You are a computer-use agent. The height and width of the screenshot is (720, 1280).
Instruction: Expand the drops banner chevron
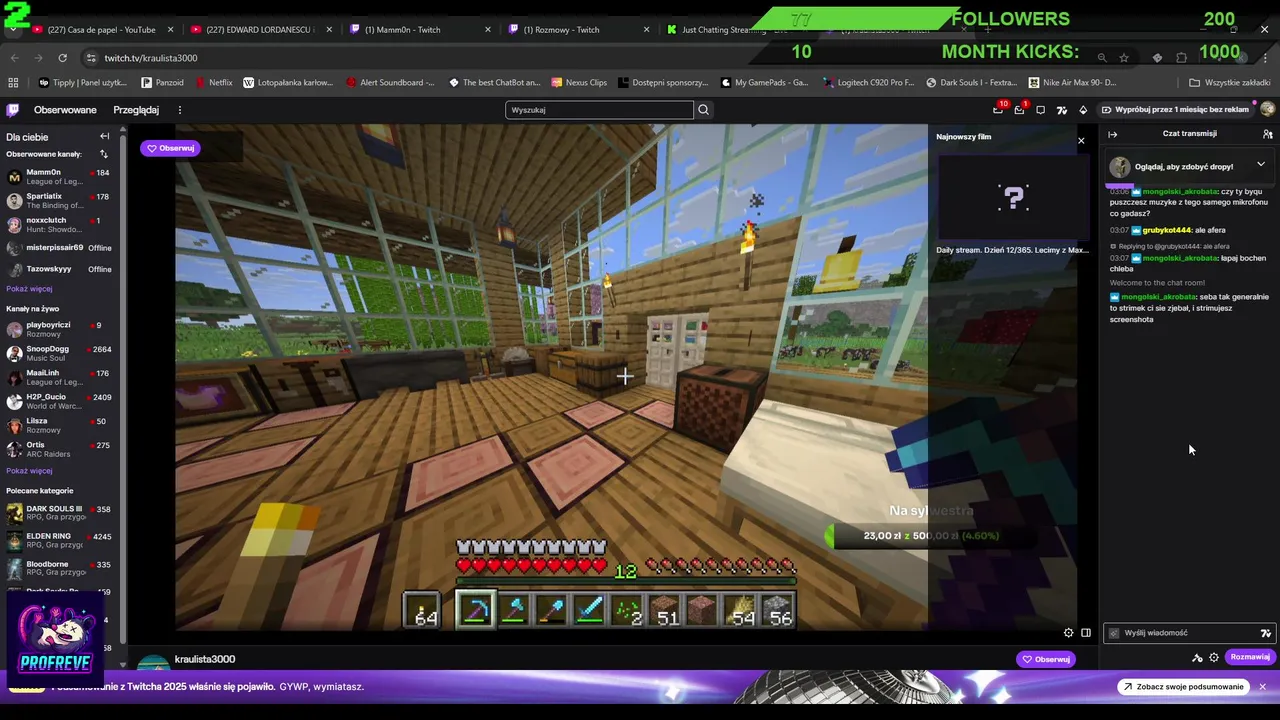(x=1260, y=165)
